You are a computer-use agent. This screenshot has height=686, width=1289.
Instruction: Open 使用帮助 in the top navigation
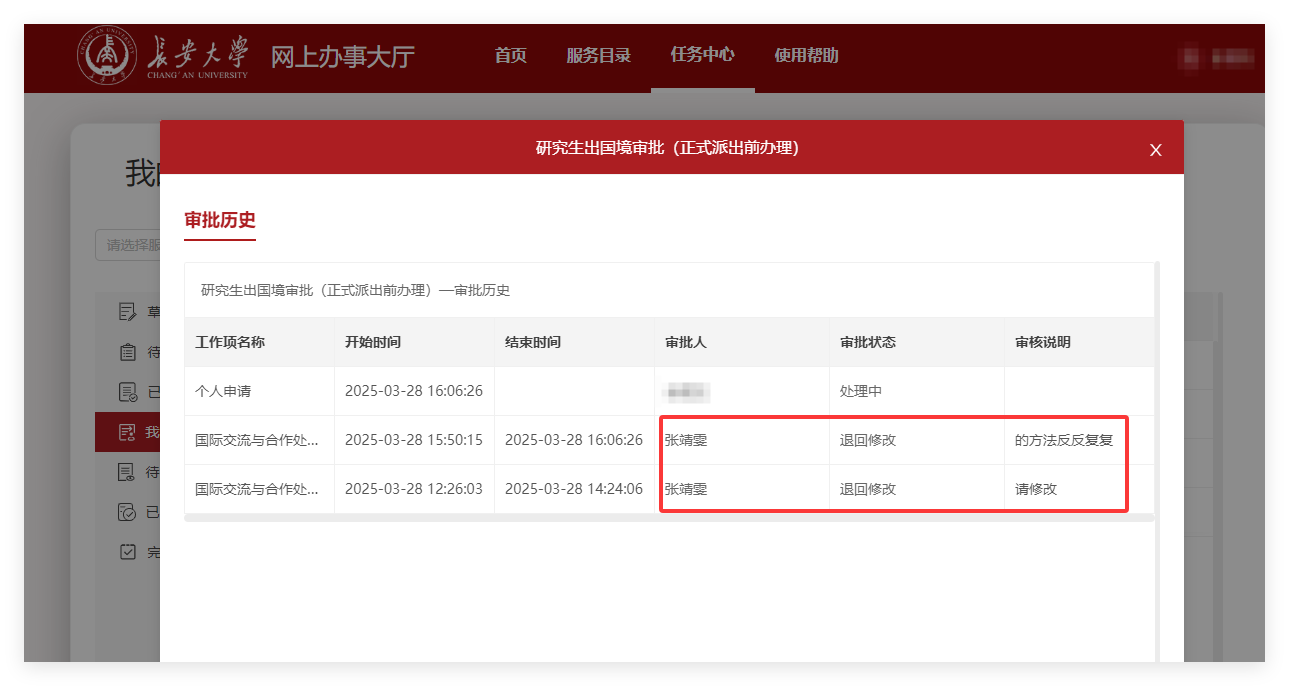[x=806, y=56]
